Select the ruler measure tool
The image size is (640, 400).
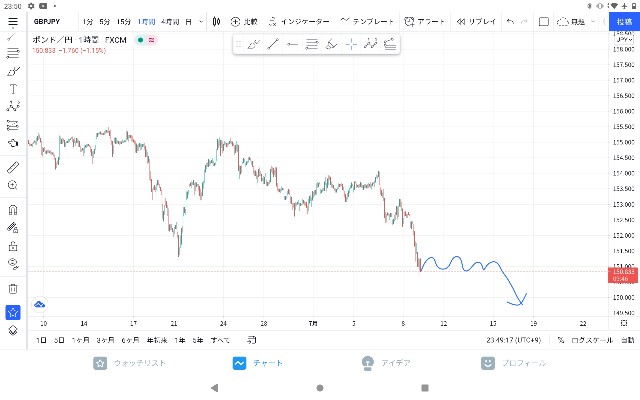13,167
